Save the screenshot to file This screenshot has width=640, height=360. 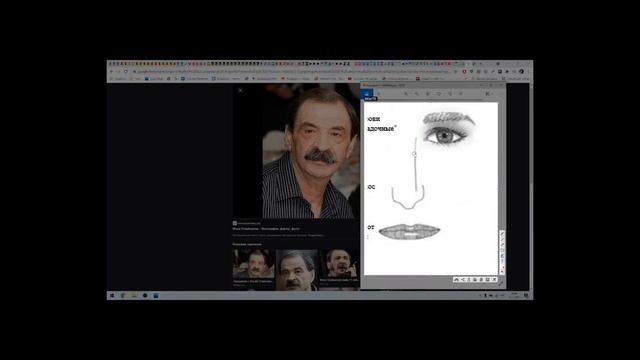click(487, 280)
